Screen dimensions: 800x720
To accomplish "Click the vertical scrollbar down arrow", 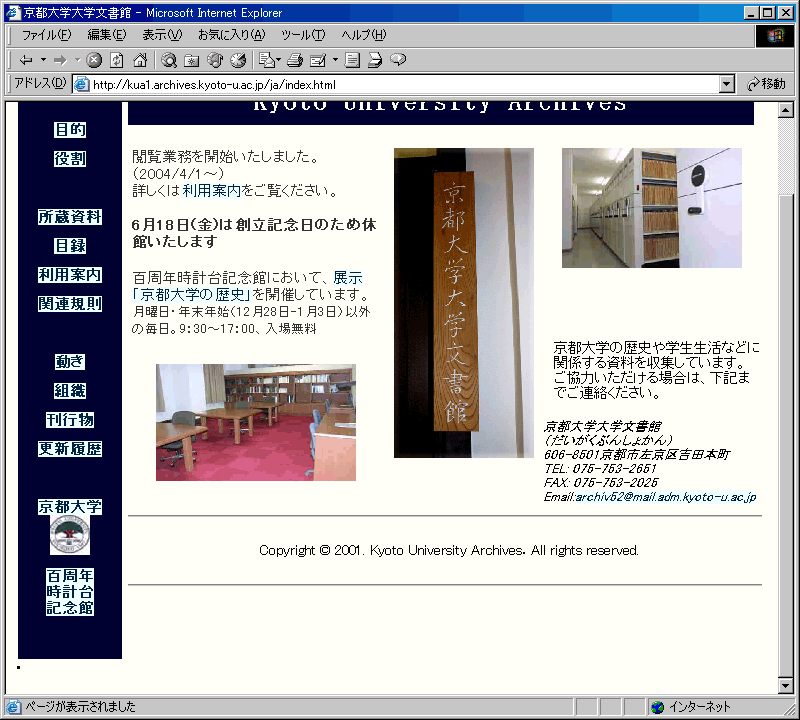I will click(786, 686).
